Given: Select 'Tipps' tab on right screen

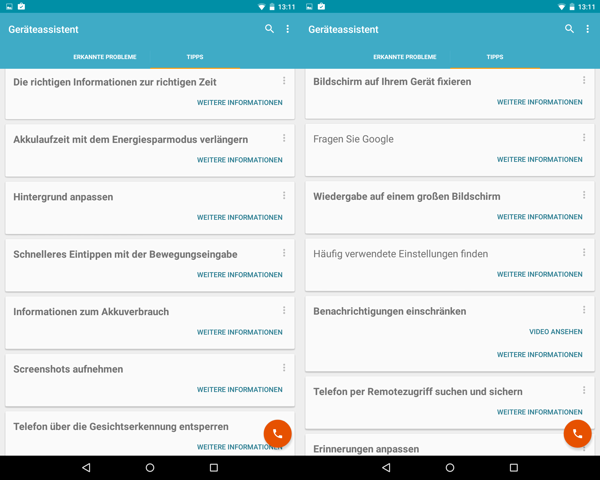Looking at the screenshot, I should [x=495, y=57].
